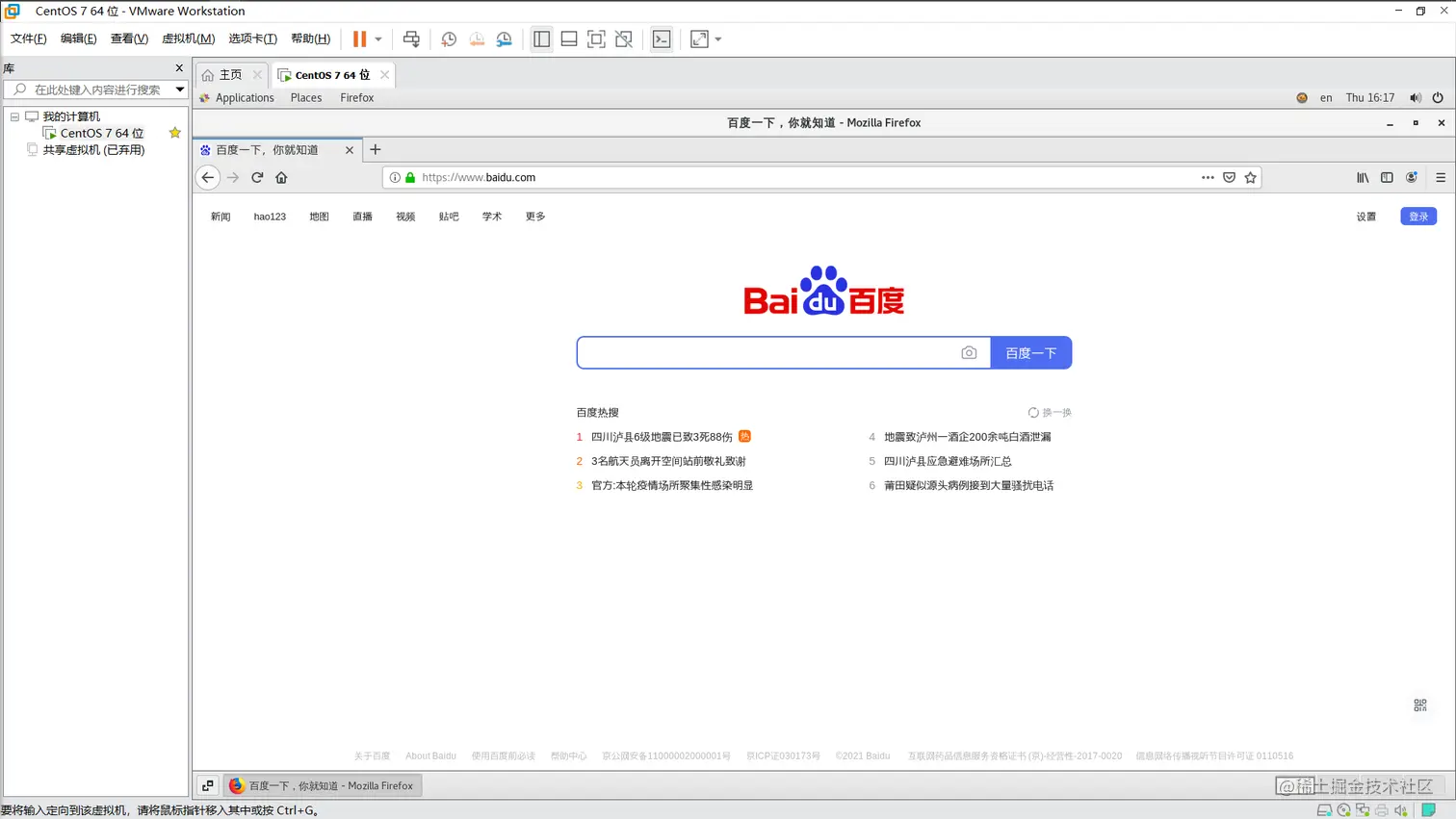Image resolution: width=1456 pixels, height=819 pixels.
Task: Open the Firefox account icon menu
Action: 1412,178
